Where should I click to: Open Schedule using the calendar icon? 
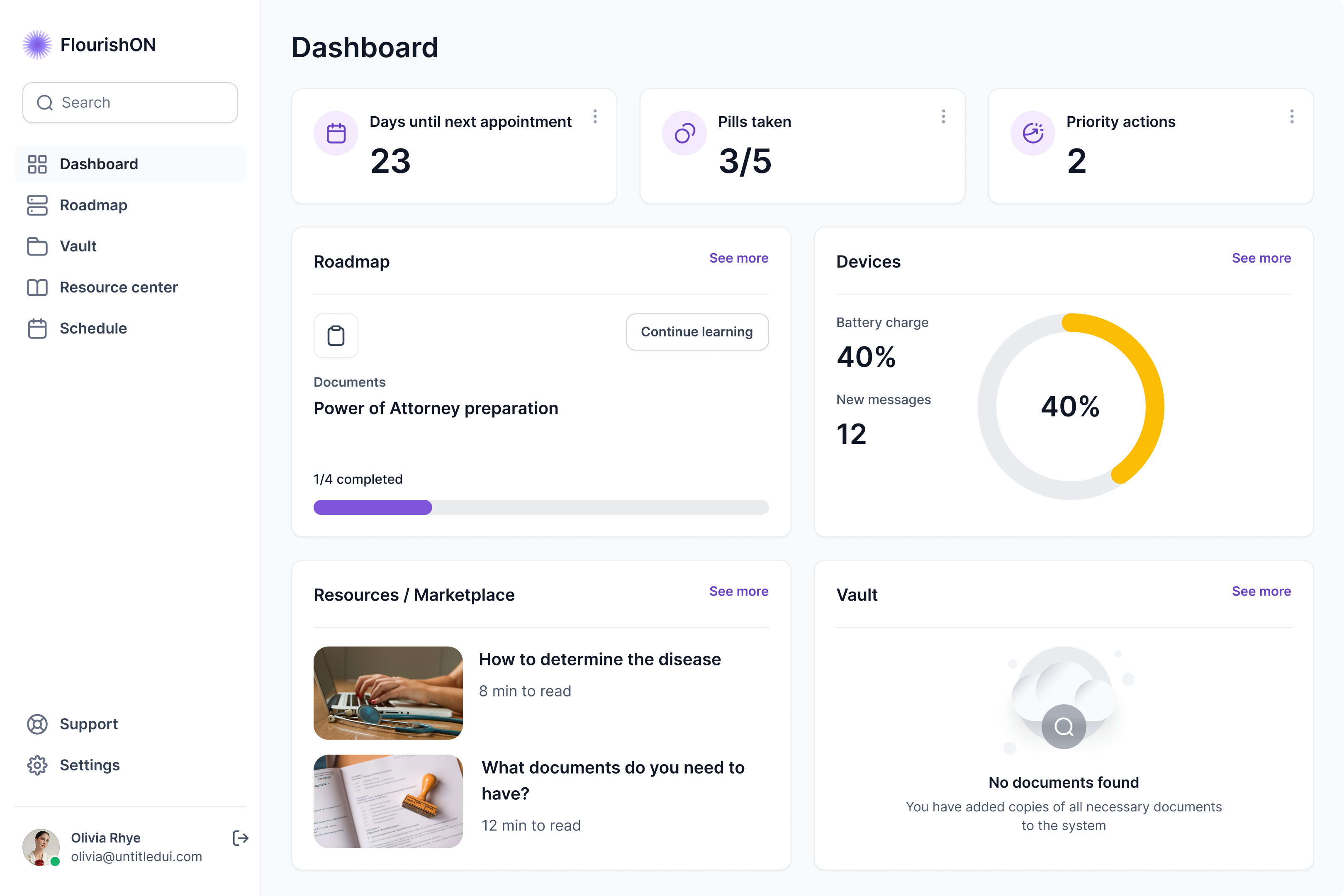pos(37,328)
